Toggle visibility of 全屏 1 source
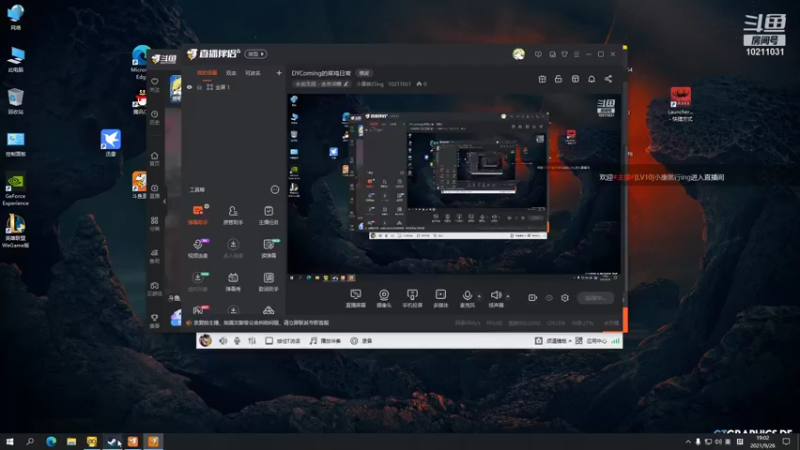The image size is (800, 450). (x=189, y=87)
